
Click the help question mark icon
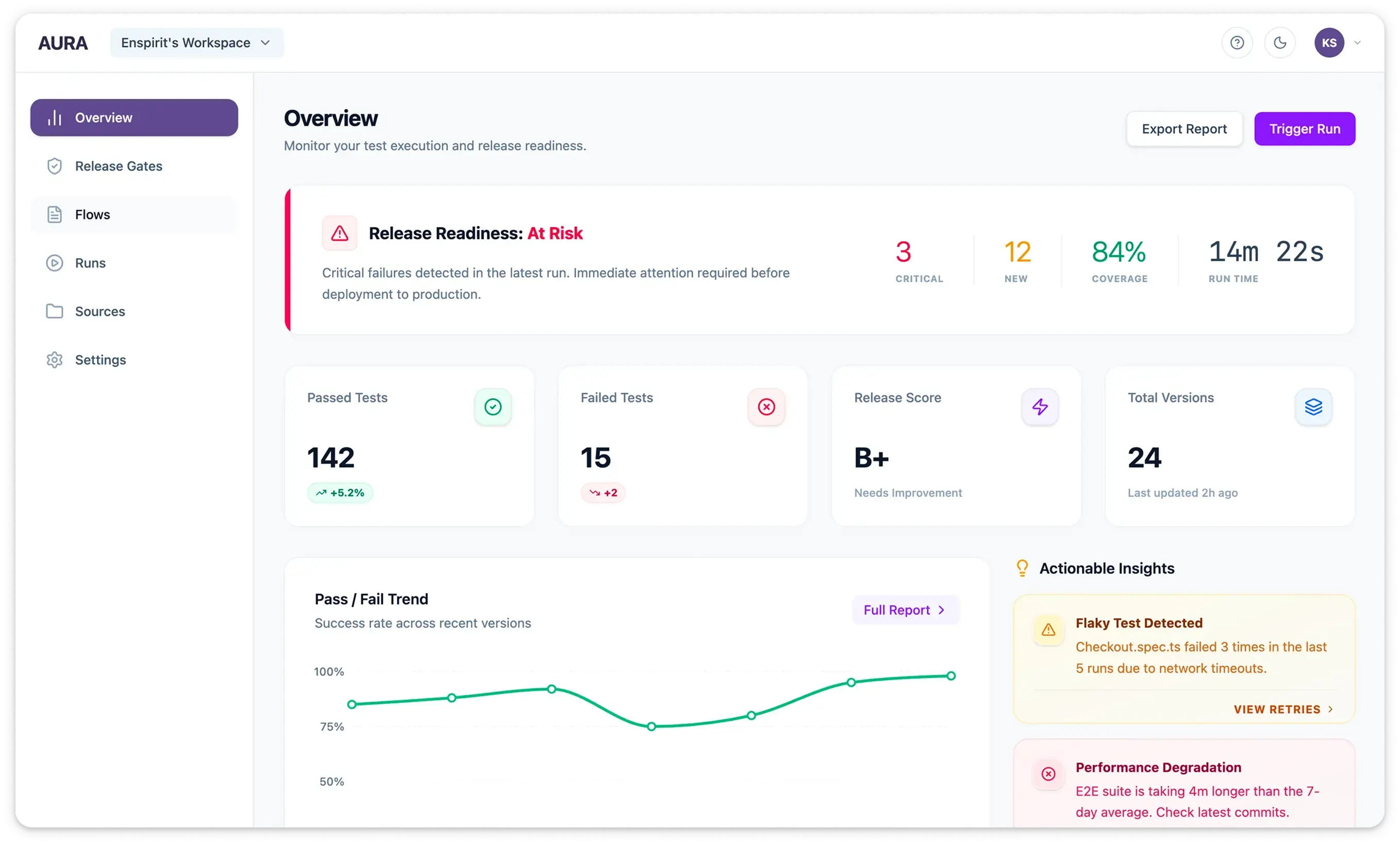(1237, 43)
